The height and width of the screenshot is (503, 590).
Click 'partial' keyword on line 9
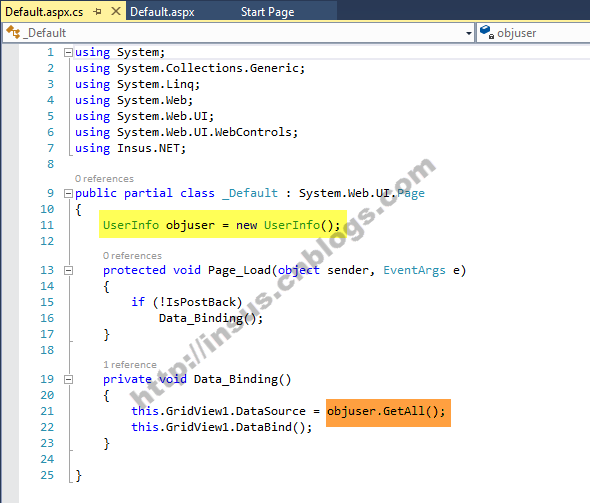tap(148, 193)
